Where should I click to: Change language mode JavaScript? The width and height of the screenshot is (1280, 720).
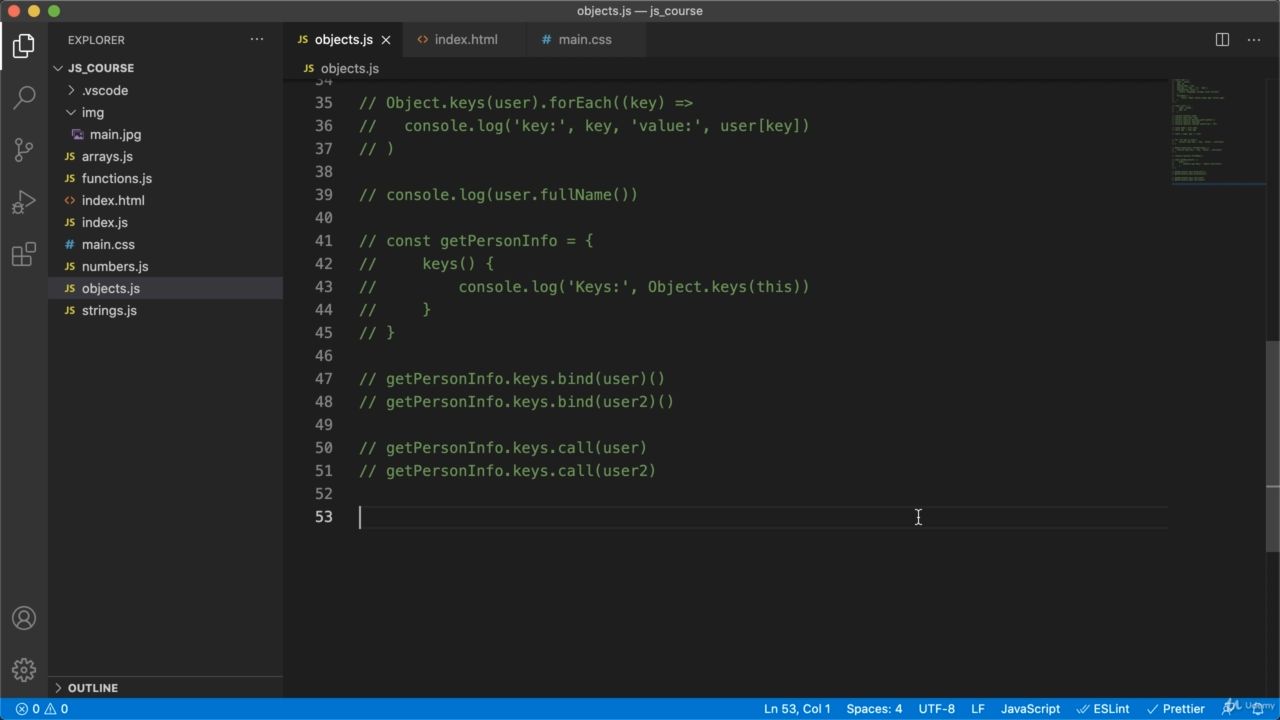click(1030, 709)
